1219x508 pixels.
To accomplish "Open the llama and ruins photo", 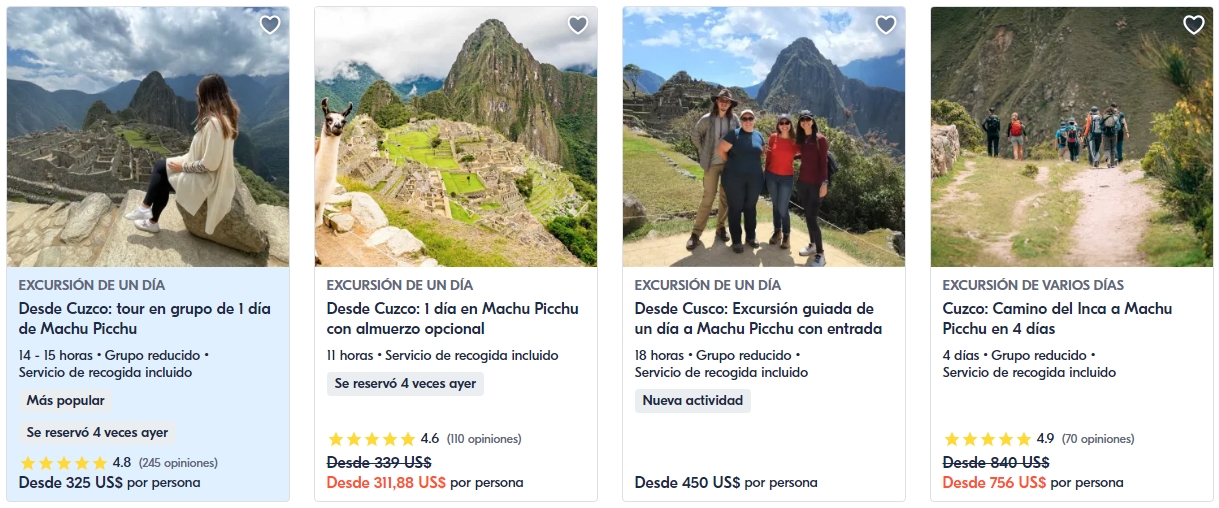I will (456, 137).
